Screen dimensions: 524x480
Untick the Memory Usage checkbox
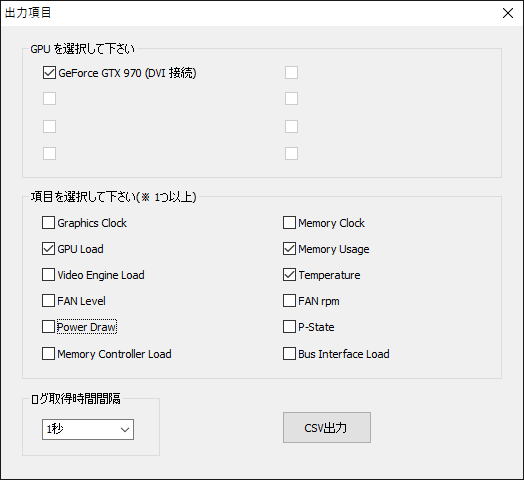pos(289,249)
